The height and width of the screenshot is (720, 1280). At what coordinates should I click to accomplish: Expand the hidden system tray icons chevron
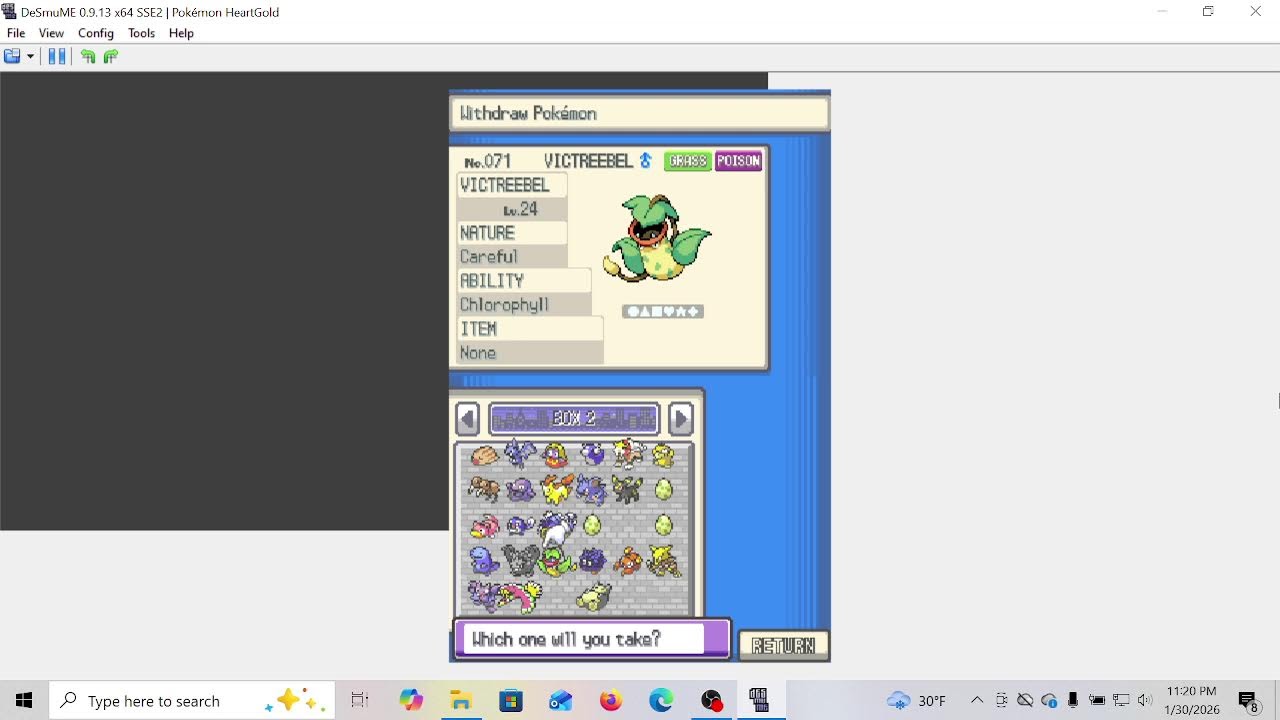977,701
